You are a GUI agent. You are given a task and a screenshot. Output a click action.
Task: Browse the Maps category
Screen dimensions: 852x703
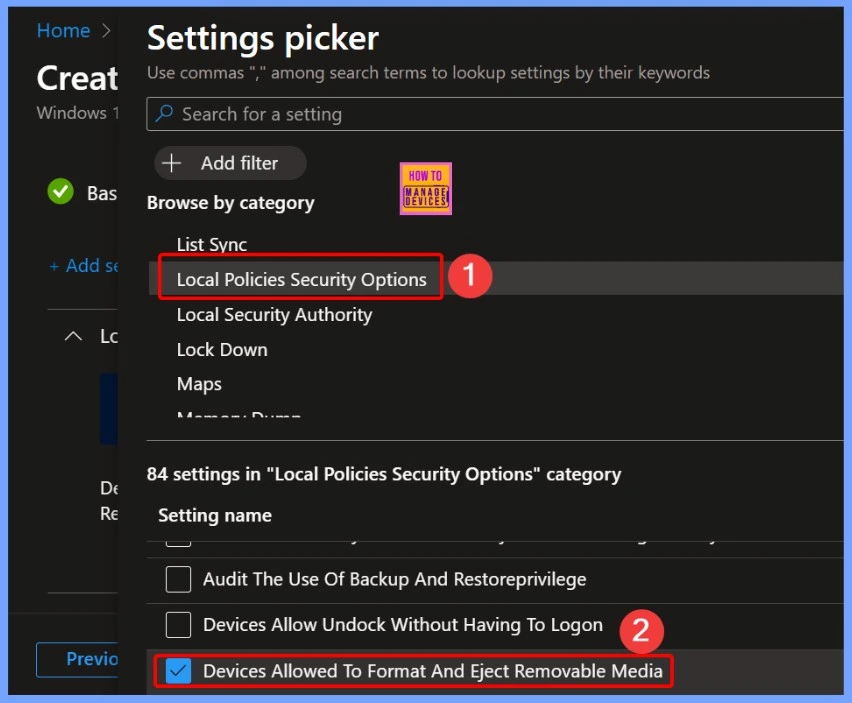[199, 384]
